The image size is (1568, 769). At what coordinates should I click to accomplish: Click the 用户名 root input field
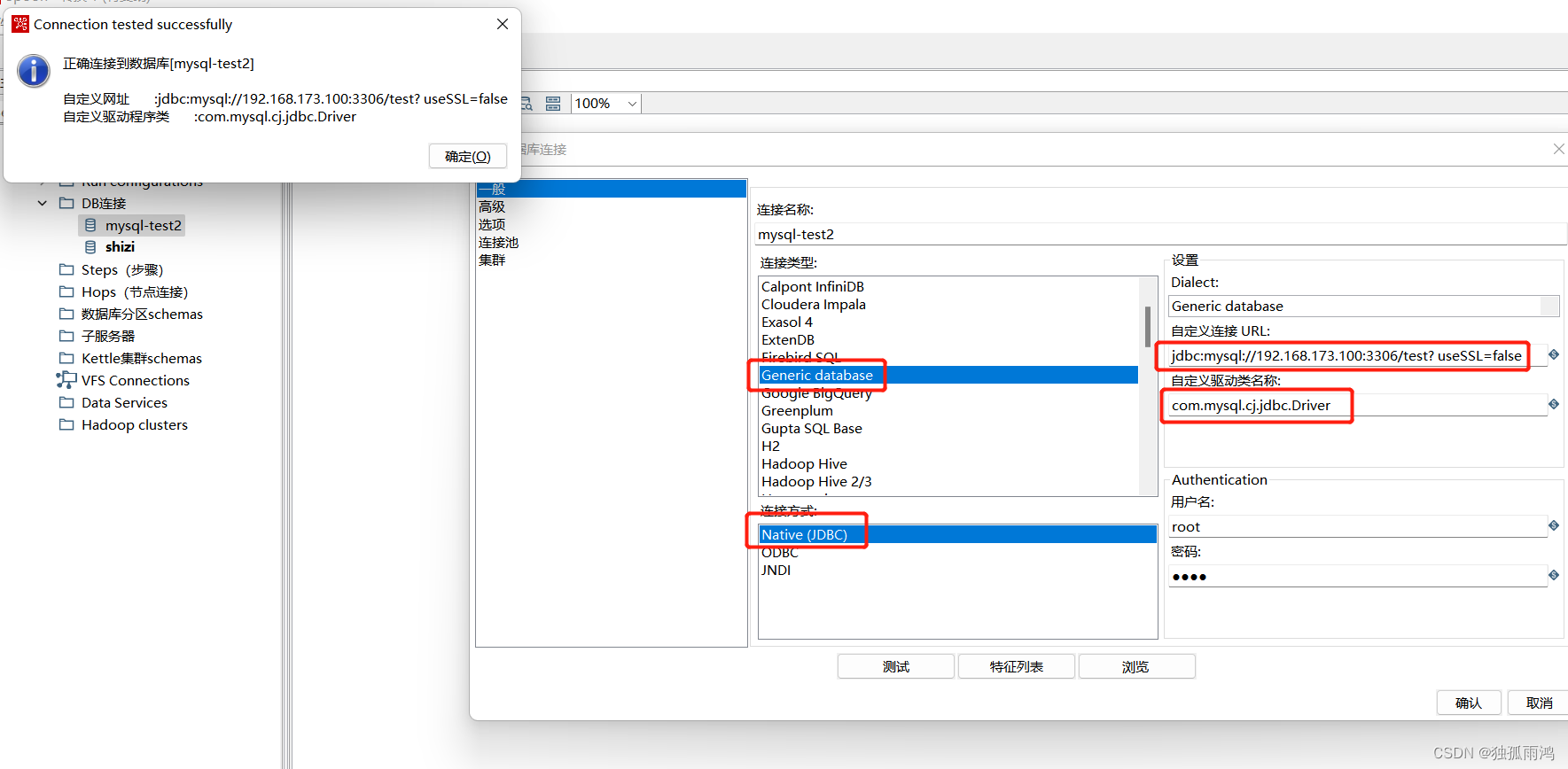(x=1357, y=526)
